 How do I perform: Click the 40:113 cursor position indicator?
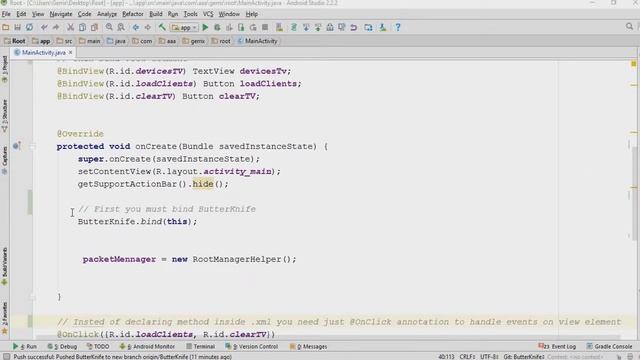tap(446, 357)
